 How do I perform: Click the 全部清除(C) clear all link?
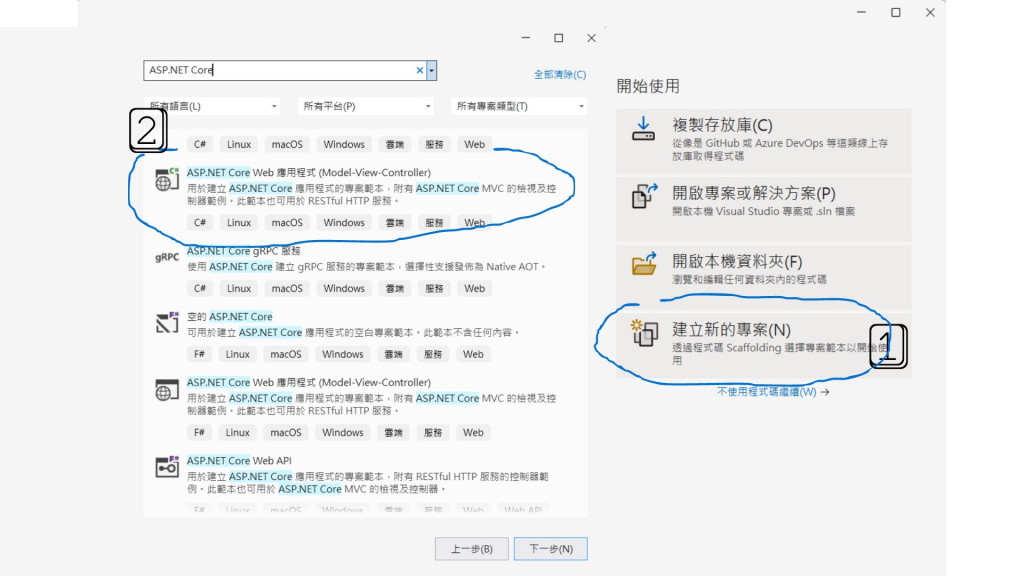coord(560,74)
